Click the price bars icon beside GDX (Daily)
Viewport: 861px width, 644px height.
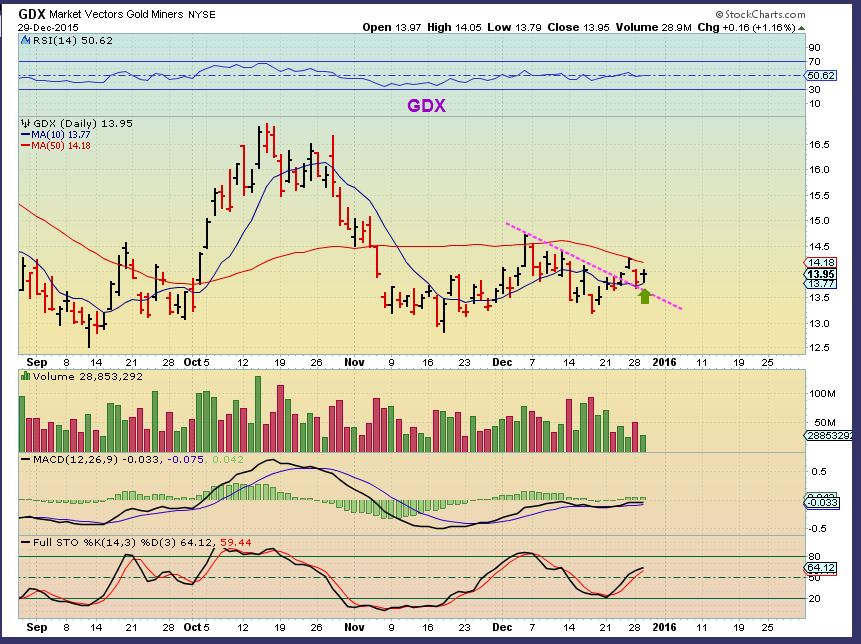point(25,124)
